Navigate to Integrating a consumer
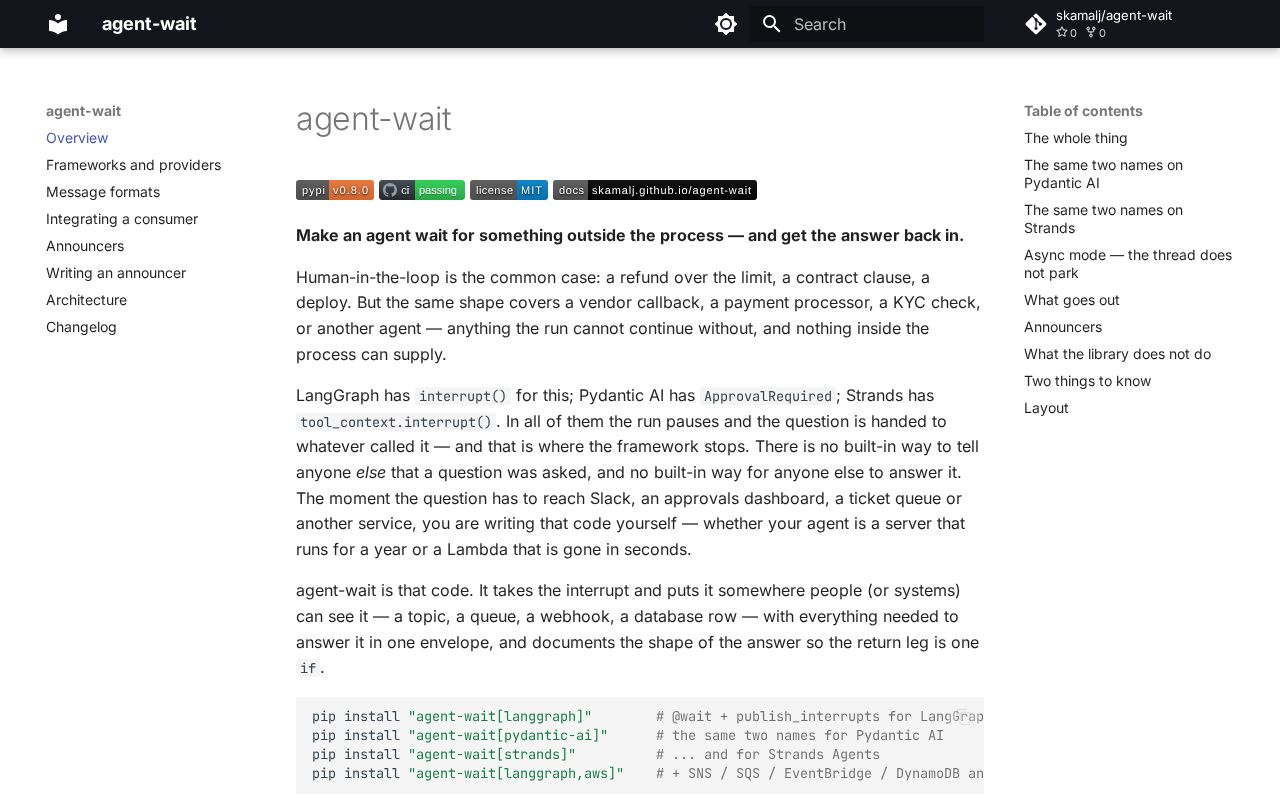 pos(122,219)
